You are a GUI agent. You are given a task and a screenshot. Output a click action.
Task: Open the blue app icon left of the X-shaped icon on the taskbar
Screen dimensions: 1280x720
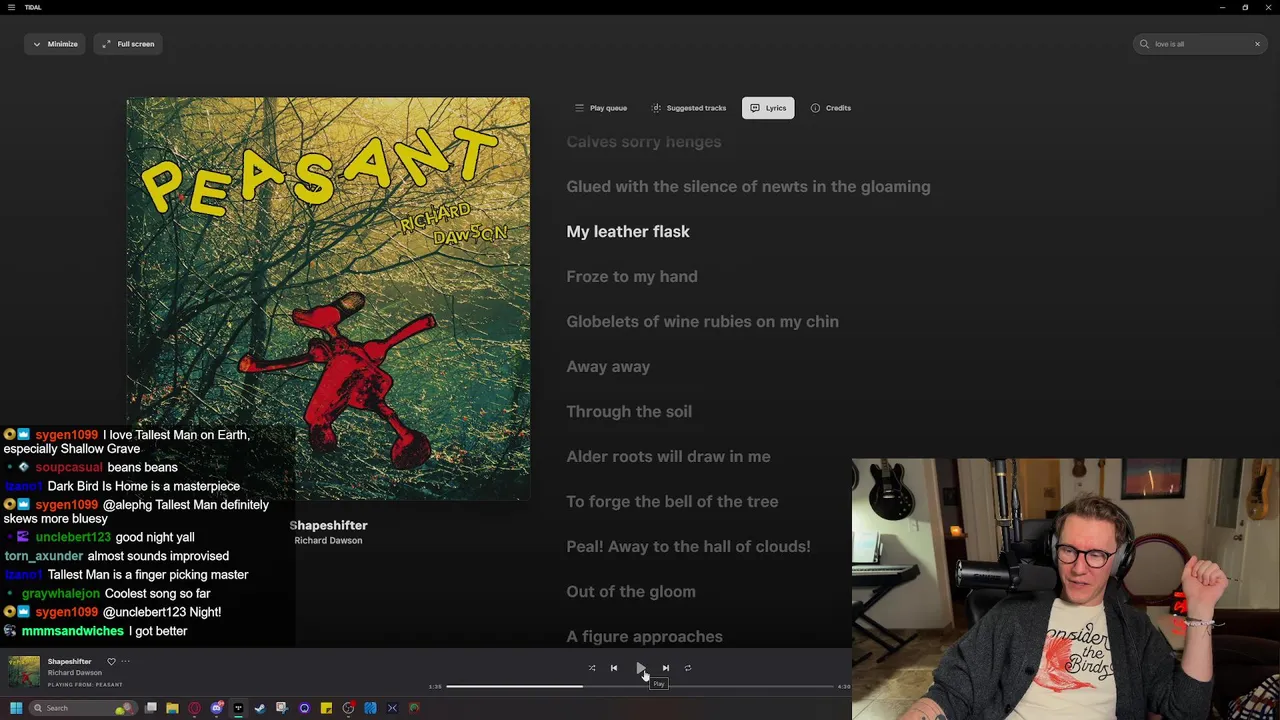(x=370, y=708)
